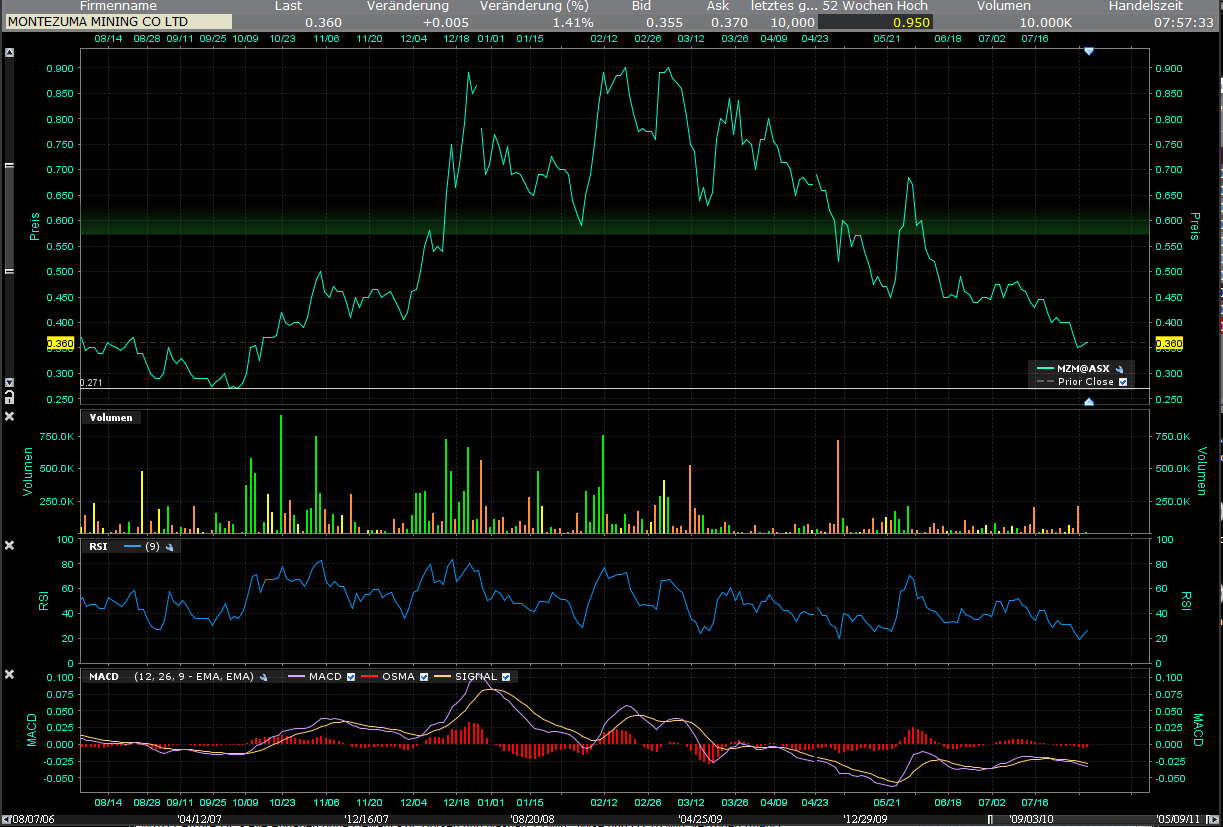
Task: Close the Volumen sub-chart panel
Action: pyautogui.click(x=10, y=416)
